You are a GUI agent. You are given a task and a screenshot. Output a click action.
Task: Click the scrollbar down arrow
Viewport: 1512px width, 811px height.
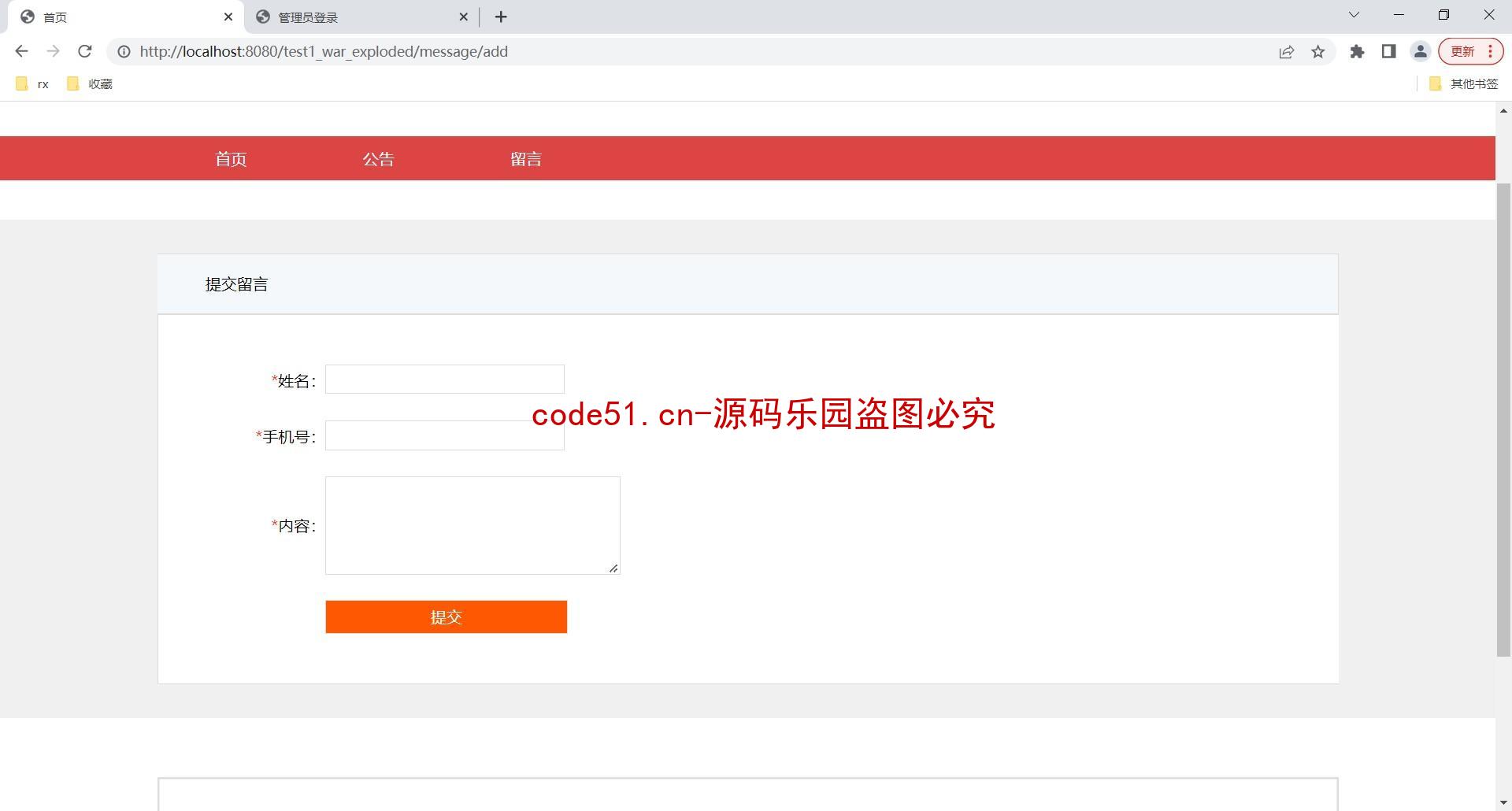click(x=1503, y=802)
